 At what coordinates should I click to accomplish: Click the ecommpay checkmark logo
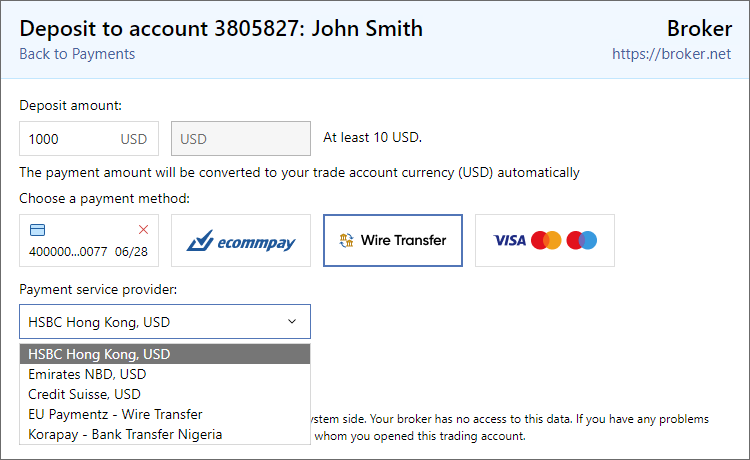[x=200, y=241]
